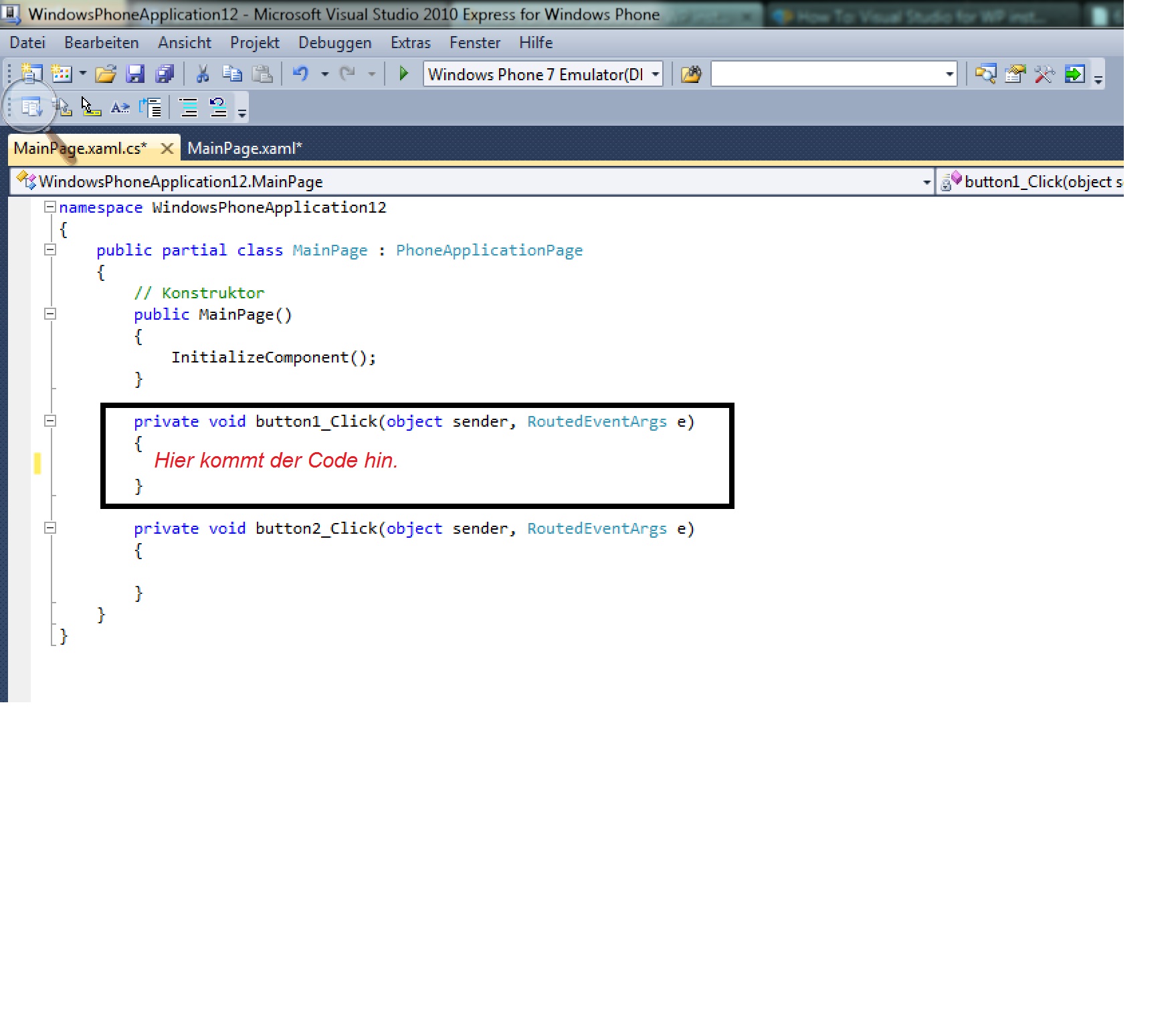
Task: Click the Find in Files binoculars icon
Action: point(691,74)
